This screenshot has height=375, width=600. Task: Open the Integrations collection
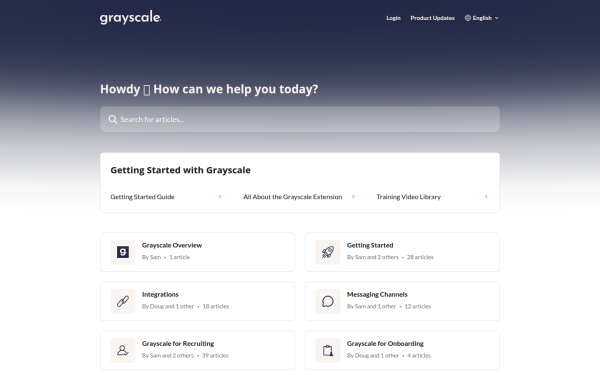(x=197, y=301)
